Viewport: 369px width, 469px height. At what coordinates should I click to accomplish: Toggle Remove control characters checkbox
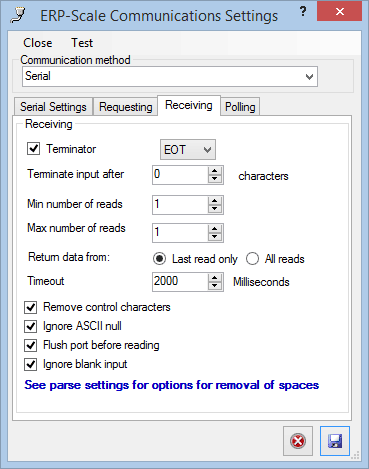30,307
